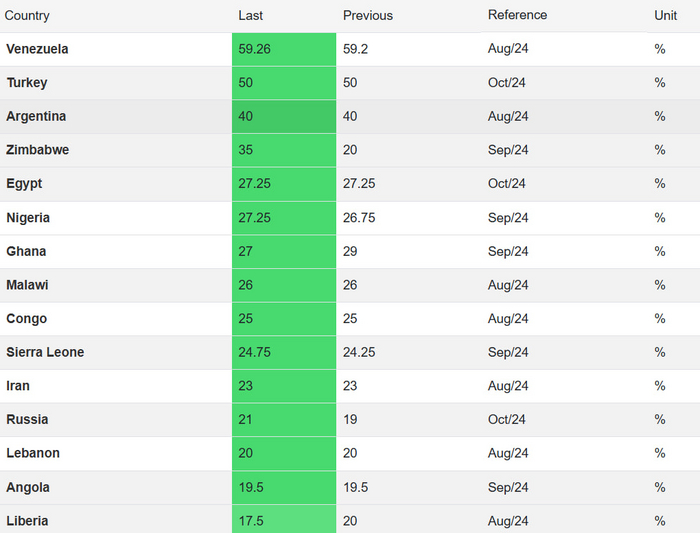This screenshot has height=533, width=700.
Task: Click the Lebanon country link
Action: tap(33, 453)
